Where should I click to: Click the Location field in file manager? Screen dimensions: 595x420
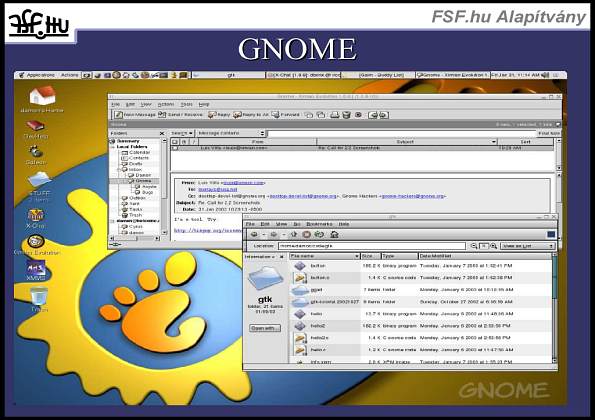coord(371,246)
